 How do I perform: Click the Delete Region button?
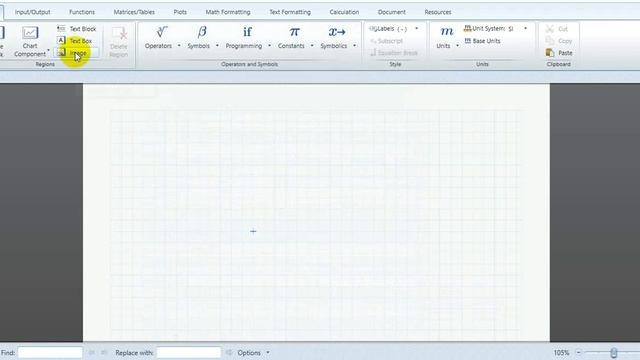(x=119, y=42)
